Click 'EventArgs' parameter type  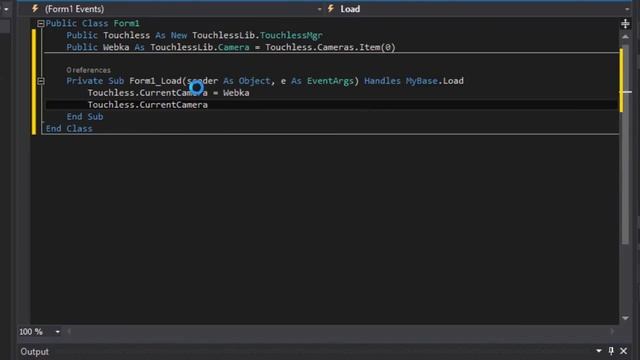[330, 81]
